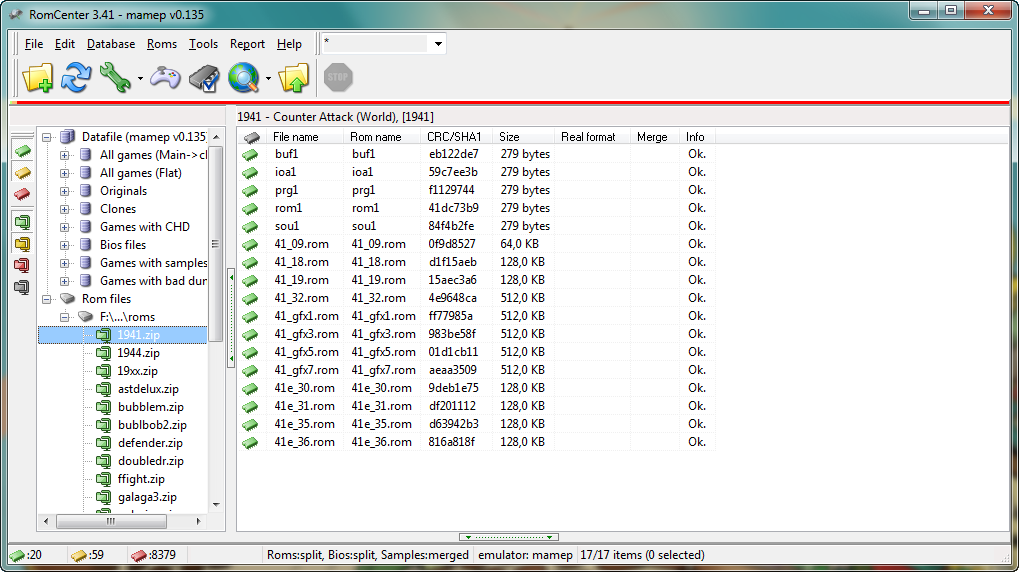Click the globe magnifier search icon
The width and height of the screenshot is (1019, 572).
(243, 77)
